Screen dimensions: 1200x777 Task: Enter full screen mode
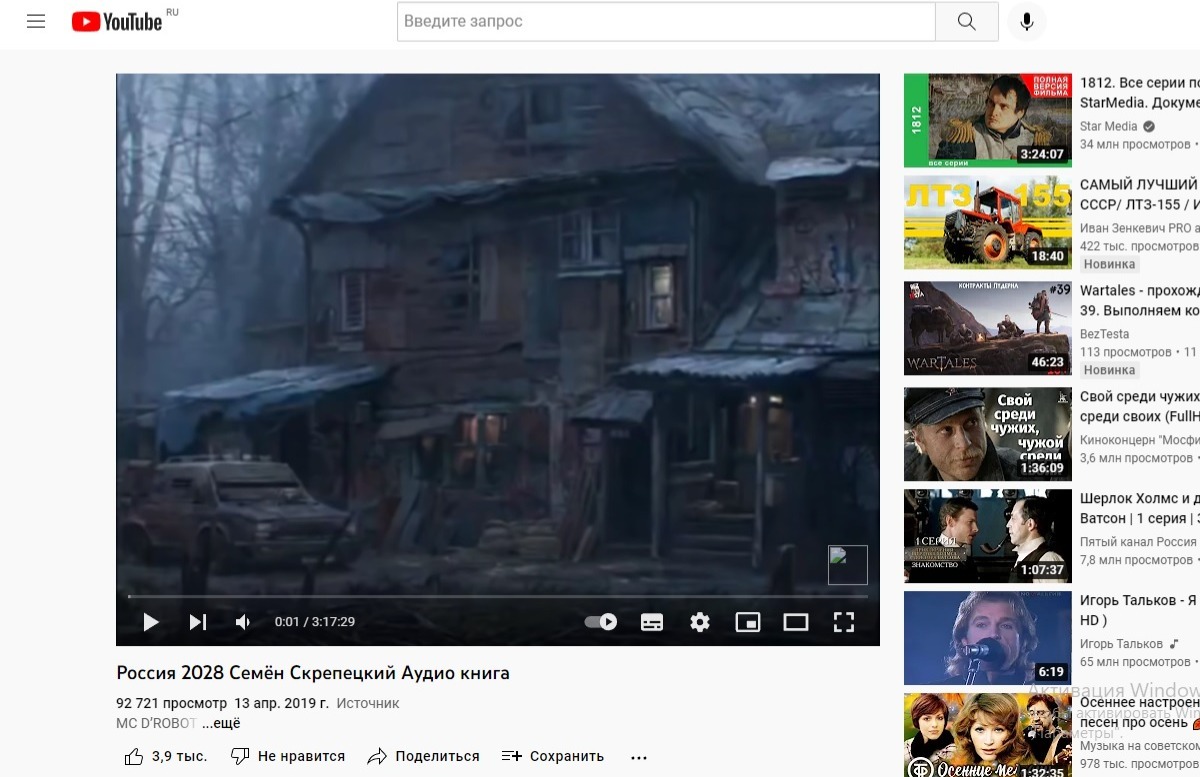pyautogui.click(x=844, y=622)
